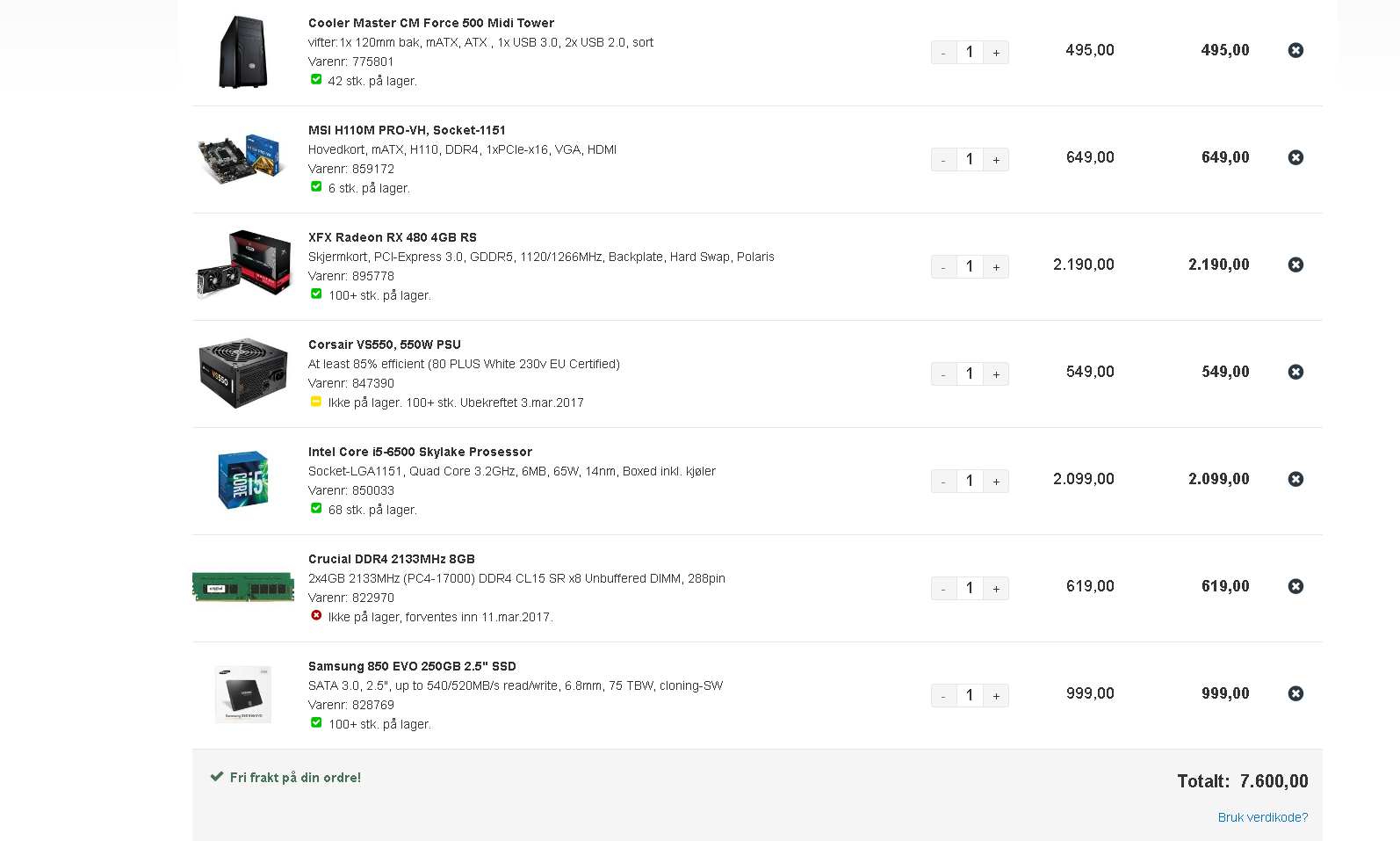Image resolution: width=1400 pixels, height=841 pixels.
Task: Remove Intel Core i5-6500 from cart
Action: pos(1295,479)
